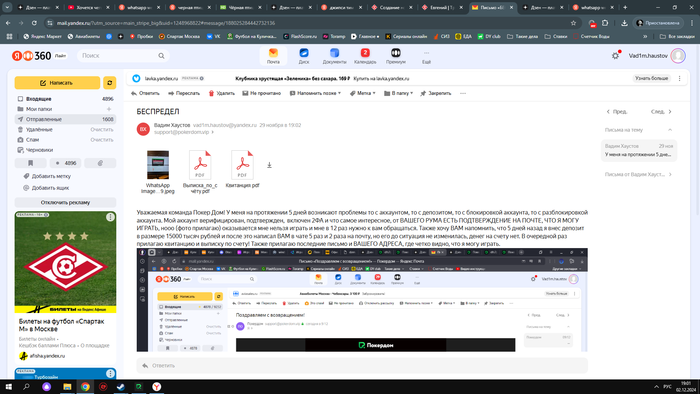700x394 pixels.
Task: Click in the Поиск mail search field
Action: 118,56
